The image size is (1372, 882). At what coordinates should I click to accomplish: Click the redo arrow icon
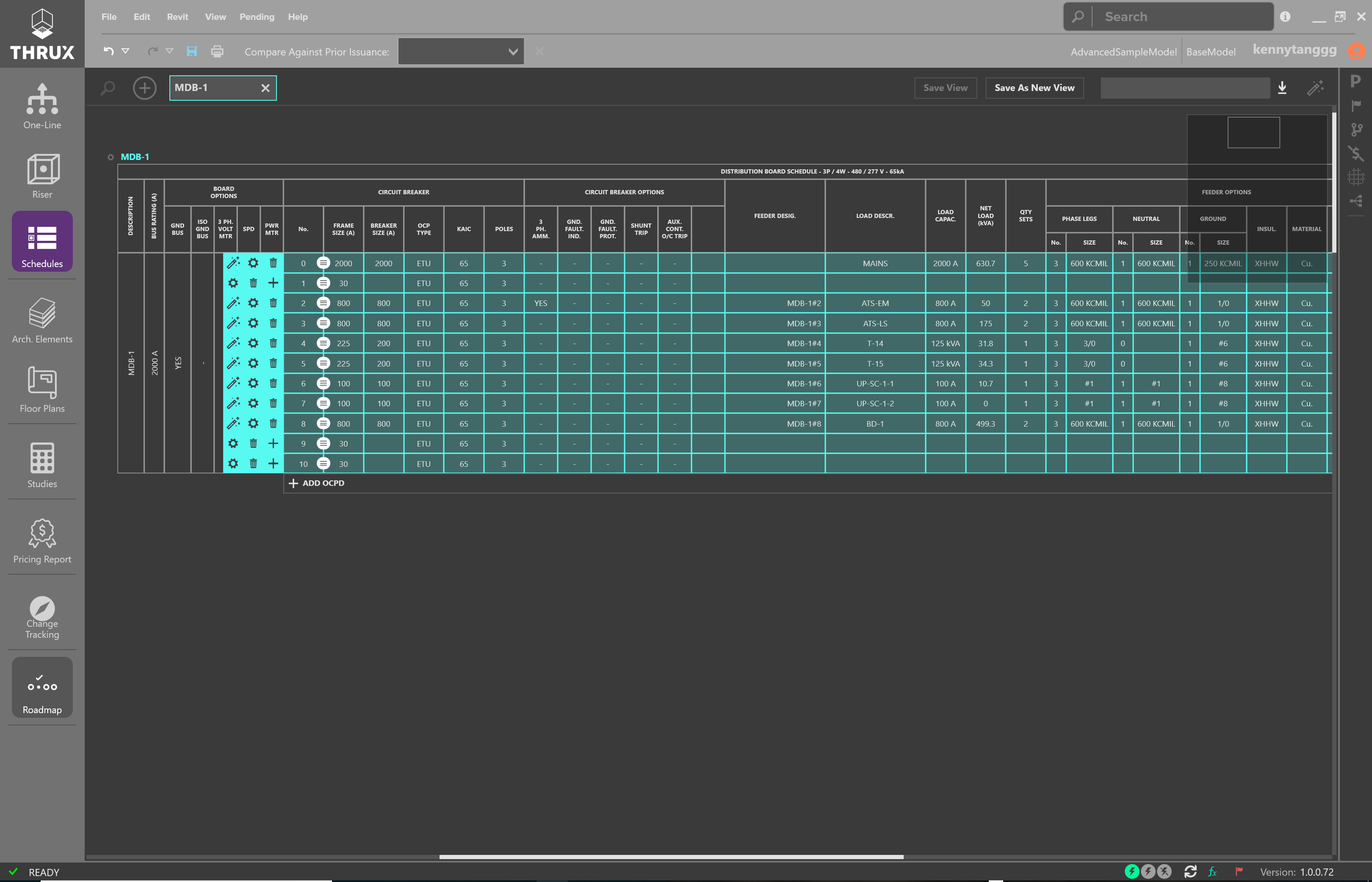[152, 51]
